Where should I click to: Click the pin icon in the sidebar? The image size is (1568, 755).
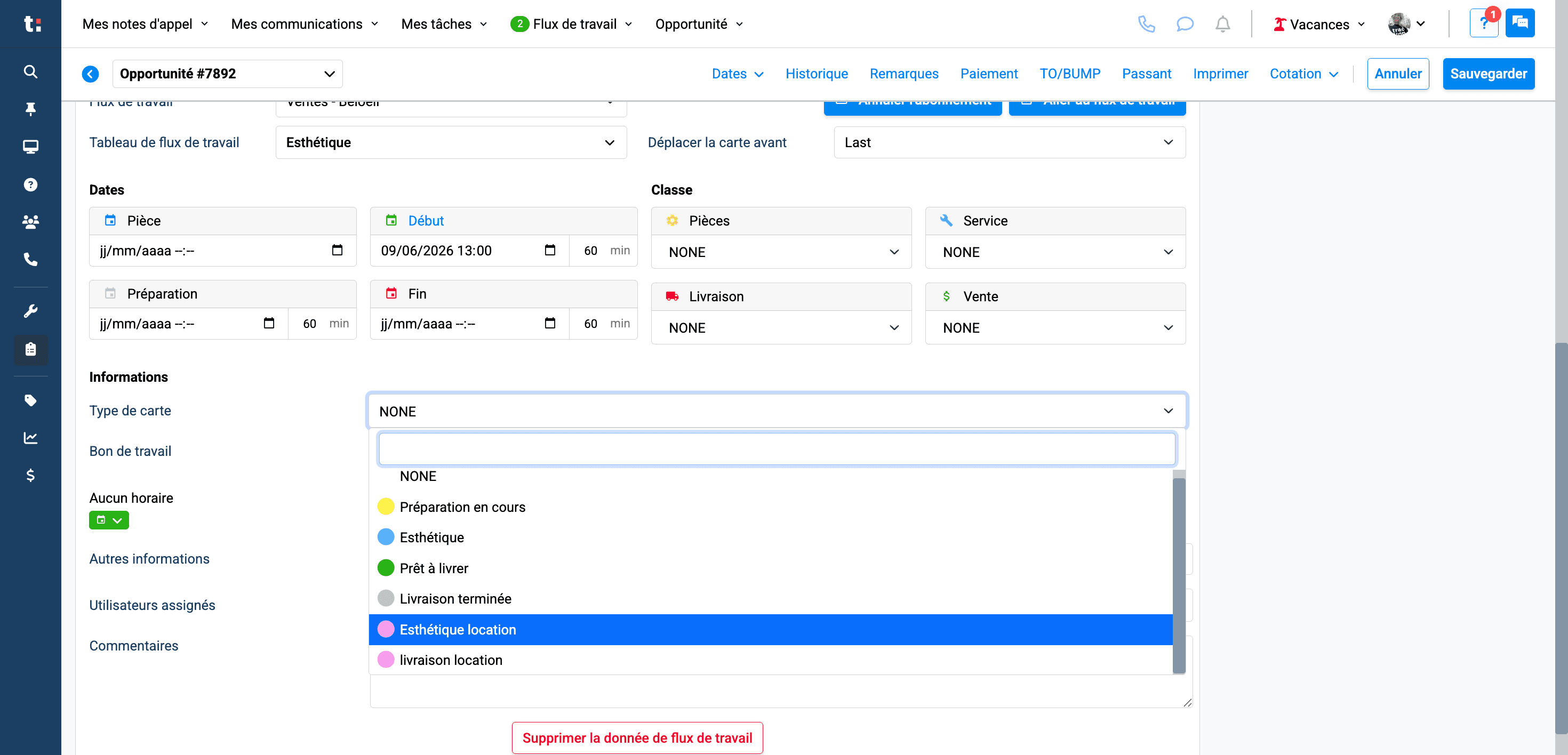click(x=30, y=109)
